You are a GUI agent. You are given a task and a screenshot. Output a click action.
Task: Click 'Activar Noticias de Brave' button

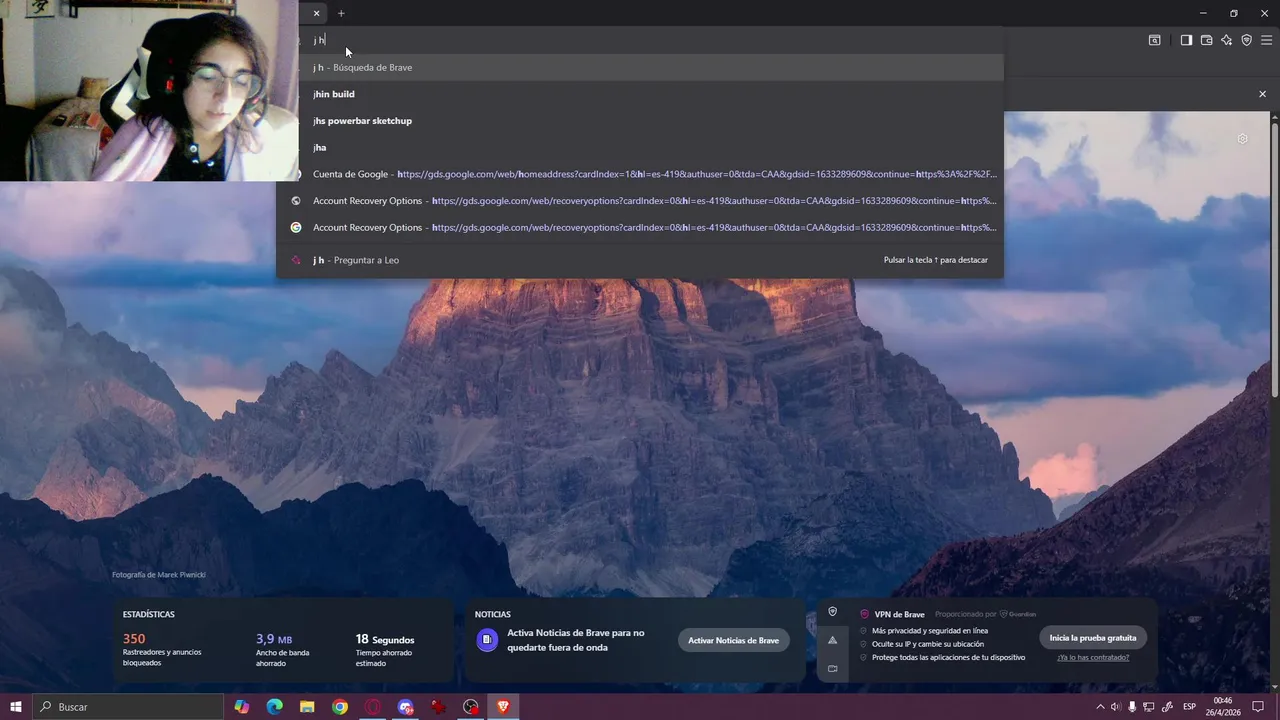[733, 640]
